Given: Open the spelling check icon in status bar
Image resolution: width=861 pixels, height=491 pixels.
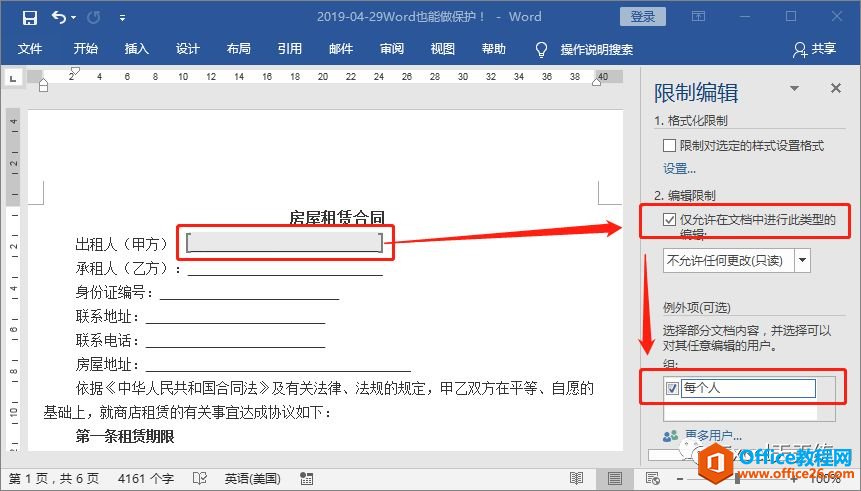Looking at the screenshot, I should click(200, 478).
